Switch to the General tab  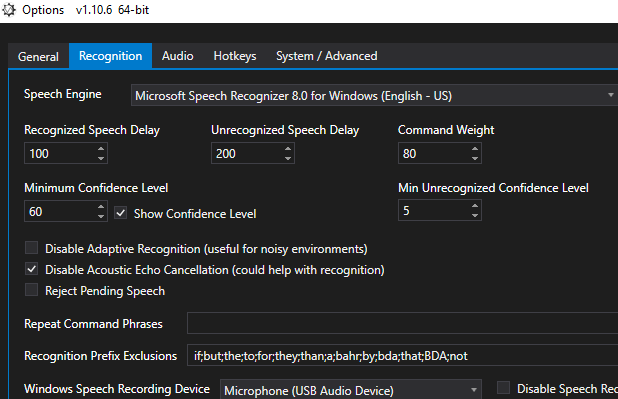pyautogui.click(x=38, y=56)
